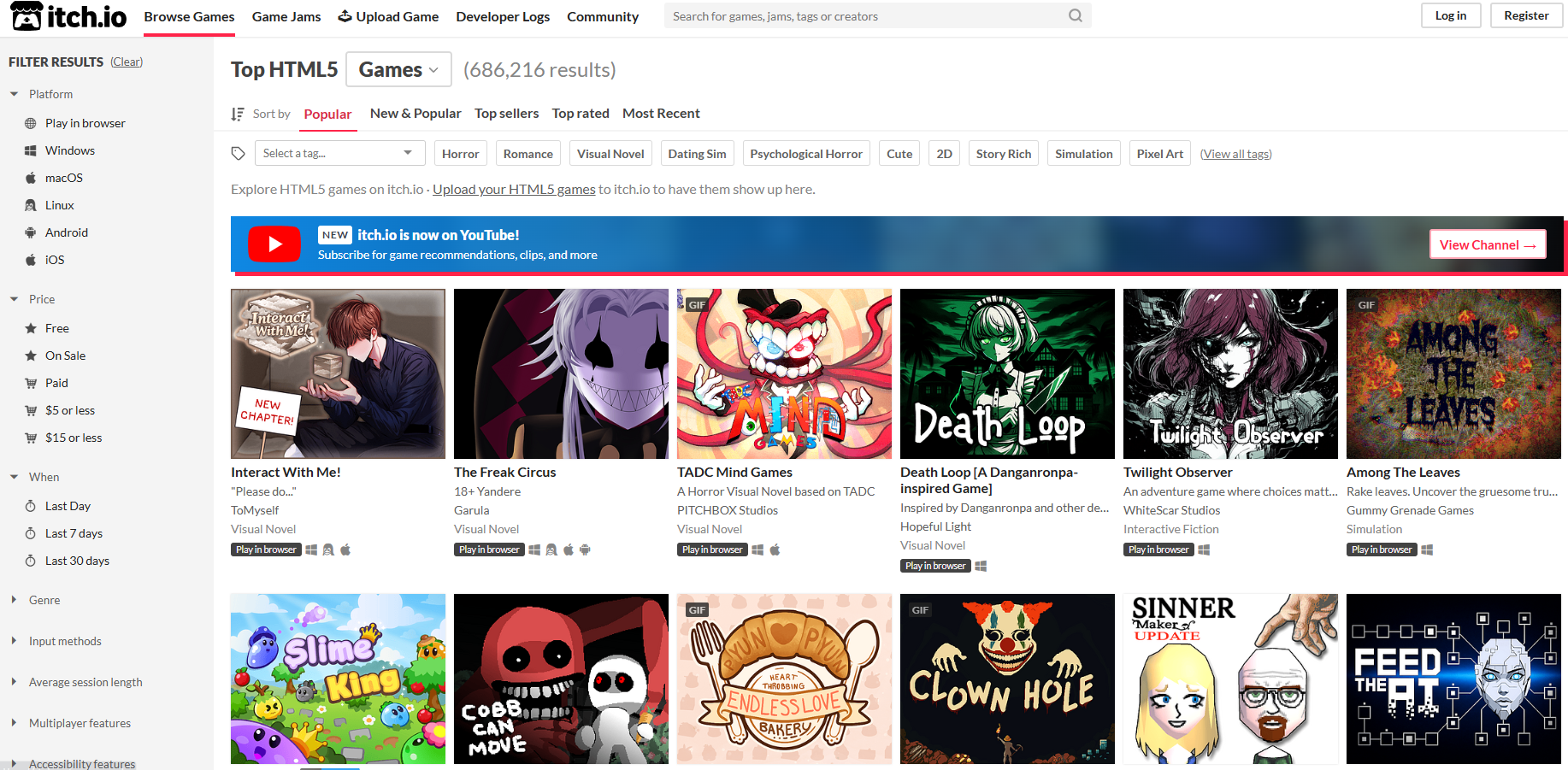The image size is (1568, 770).
Task: Sort results by Top rated
Action: (581, 114)
